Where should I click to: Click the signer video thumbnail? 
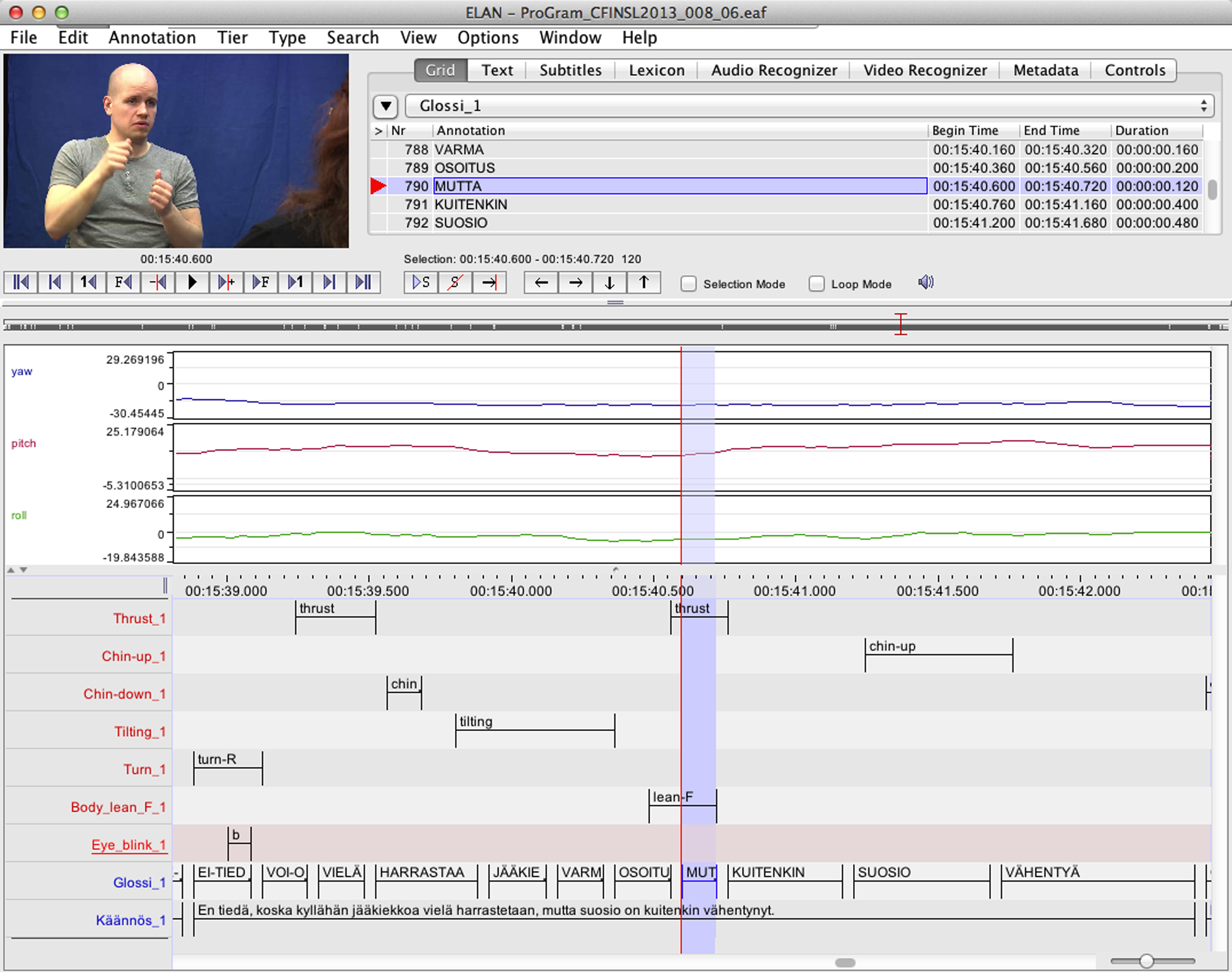click(176, 151)
